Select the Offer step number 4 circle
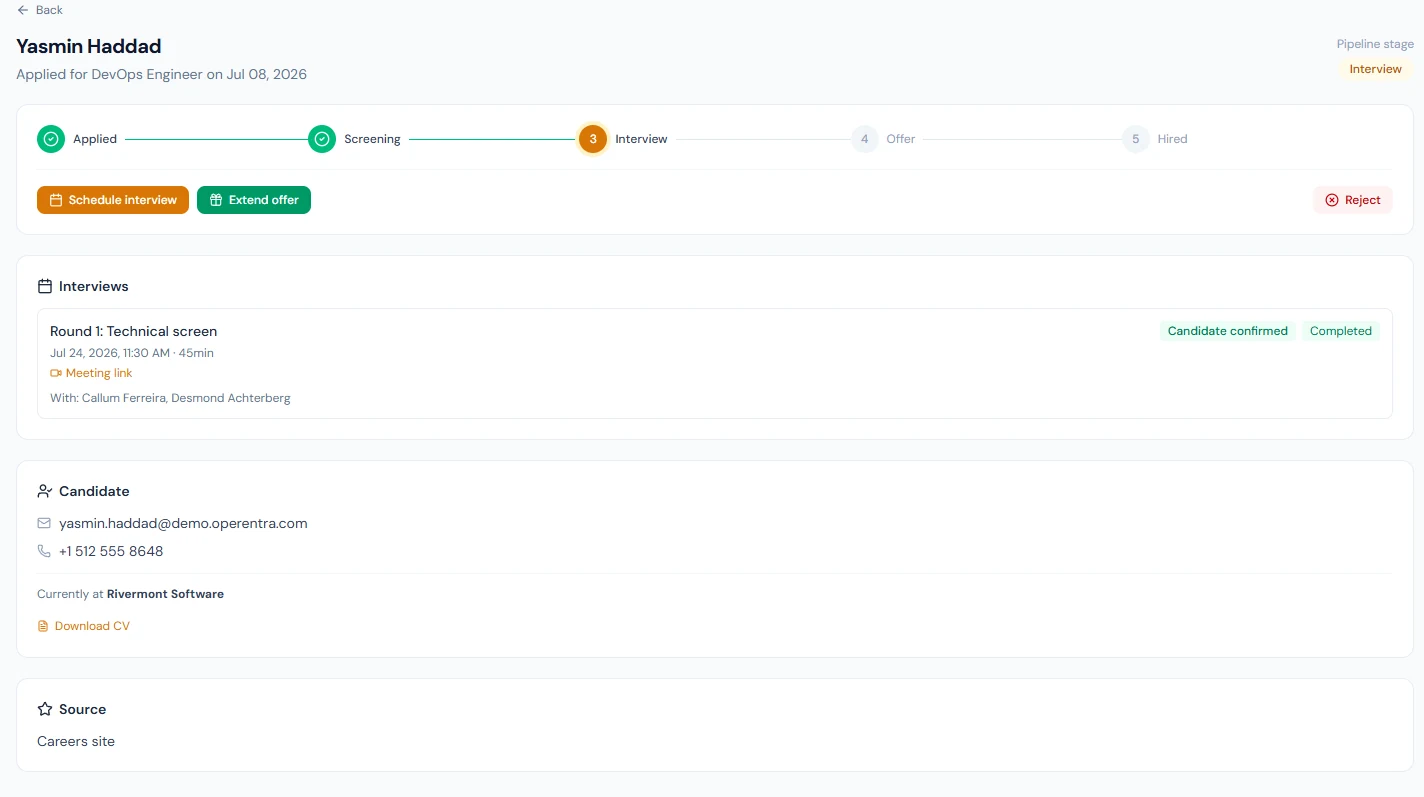The height and width of the screenshot is (797, 1424). click(x=864, y=139)
